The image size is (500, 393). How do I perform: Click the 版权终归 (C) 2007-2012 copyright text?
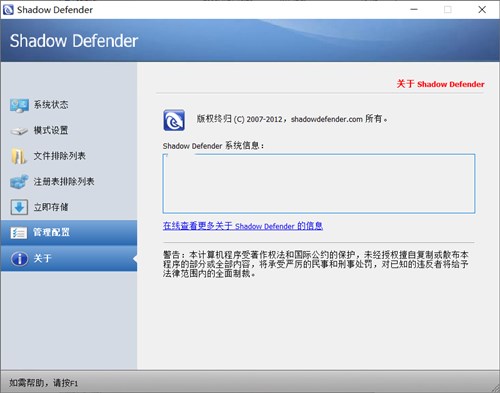[x=292, y=119]
